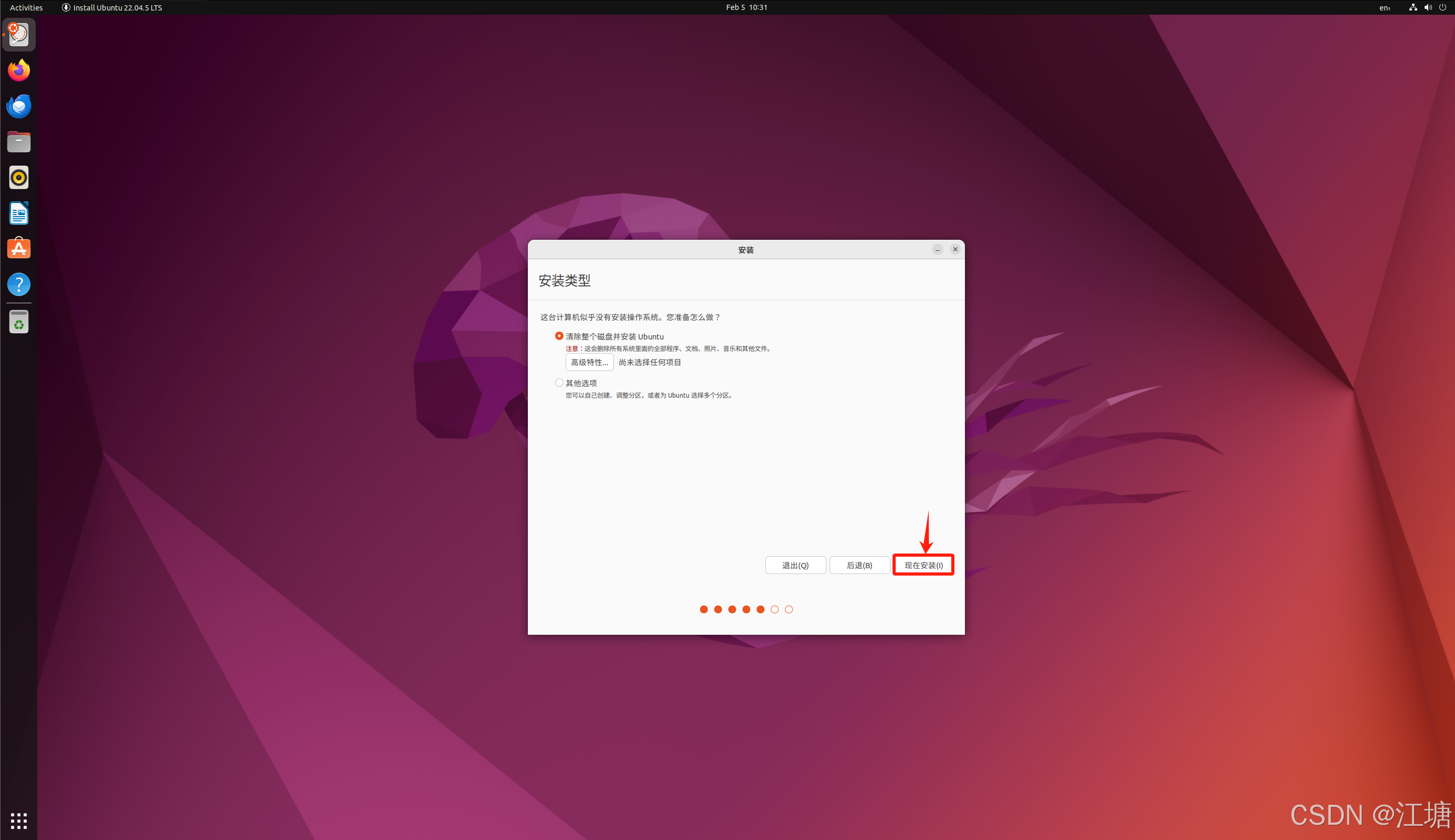Open the en input language indicator
This screenshot has width=1455, height=840.
[1384, 7]
